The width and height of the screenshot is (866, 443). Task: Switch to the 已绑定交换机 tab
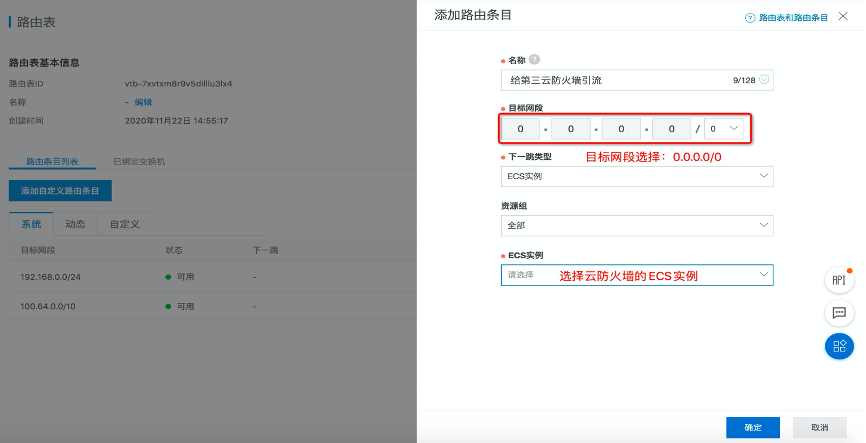coord(139,161)
